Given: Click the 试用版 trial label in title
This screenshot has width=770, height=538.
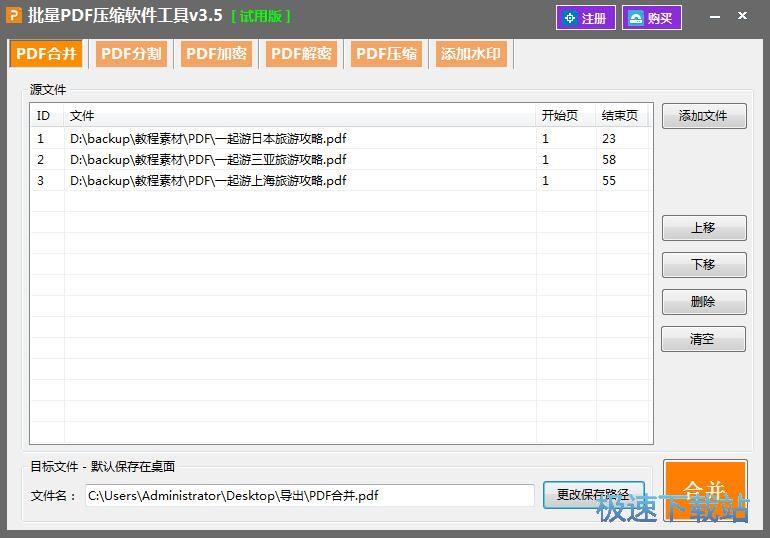Looking at the screenshot, I should (x=261, y=16).
